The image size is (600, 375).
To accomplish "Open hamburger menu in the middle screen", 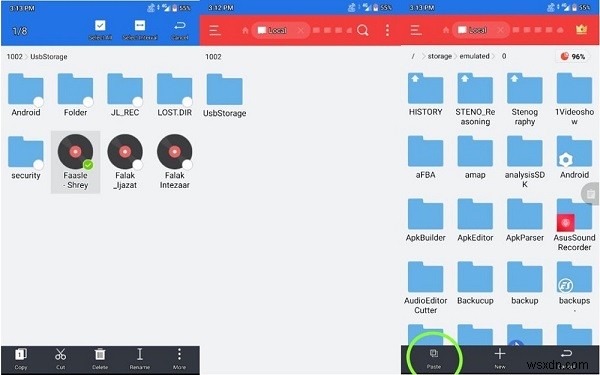I will [x=215, y=30].
